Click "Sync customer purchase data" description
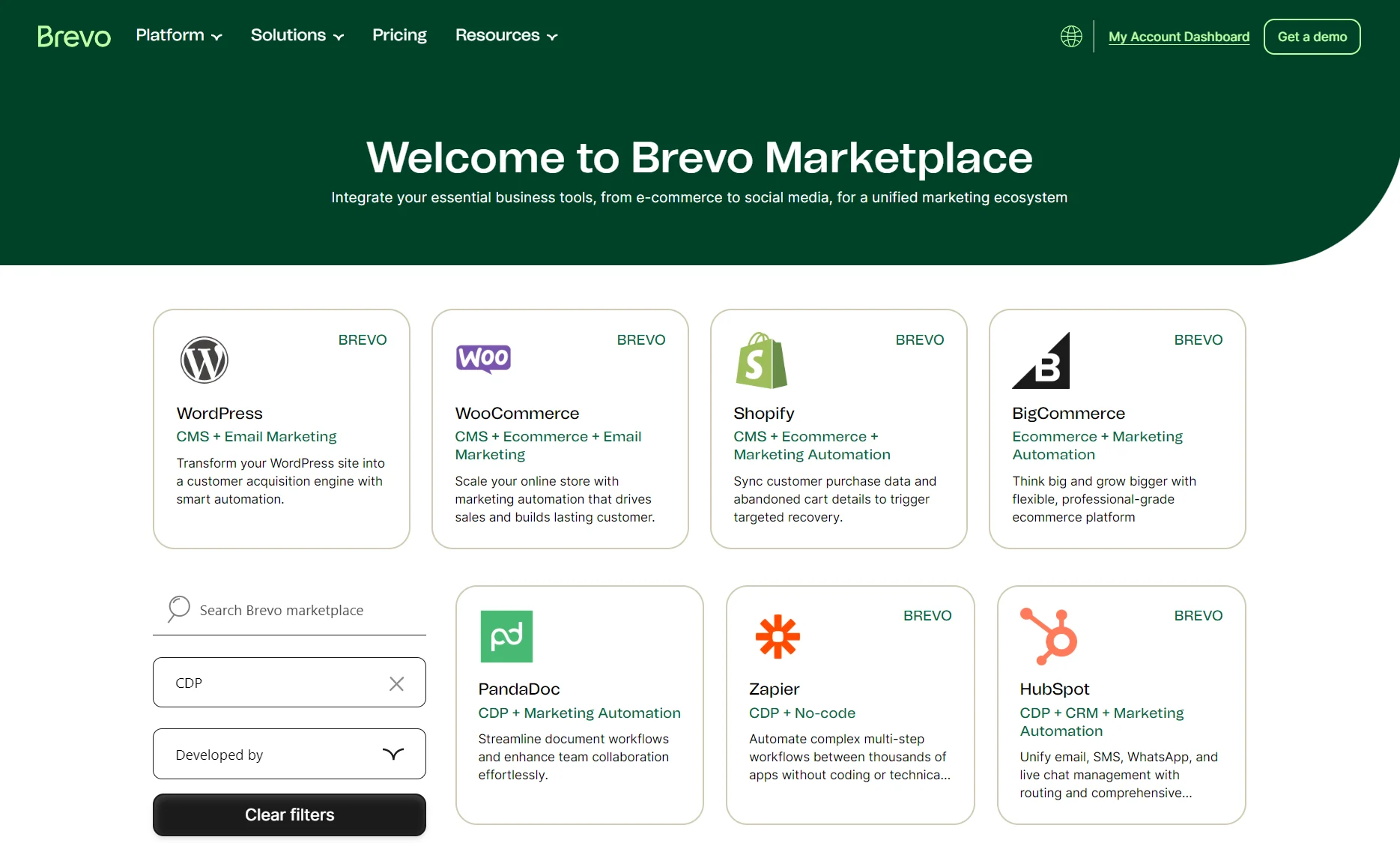Screen dimensions: 1400x843 point(835,499)
